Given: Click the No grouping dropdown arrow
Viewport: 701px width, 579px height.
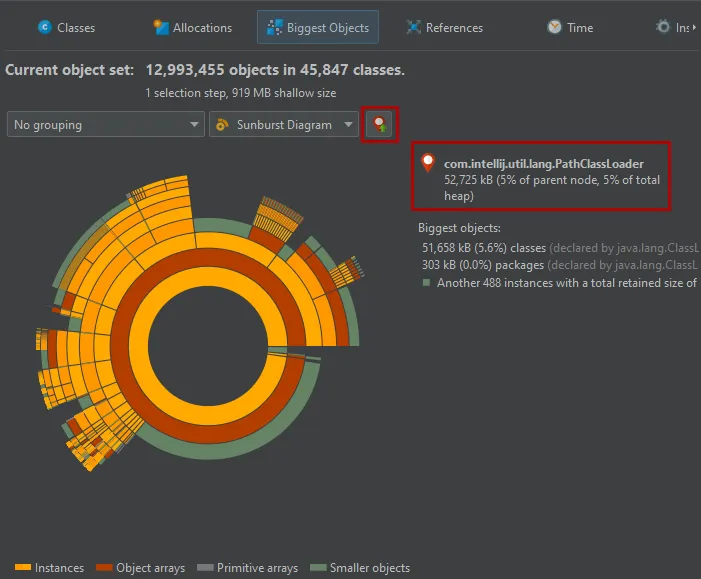Looking at the screenshot, I should pyautogui.click(x=194, y=124).
